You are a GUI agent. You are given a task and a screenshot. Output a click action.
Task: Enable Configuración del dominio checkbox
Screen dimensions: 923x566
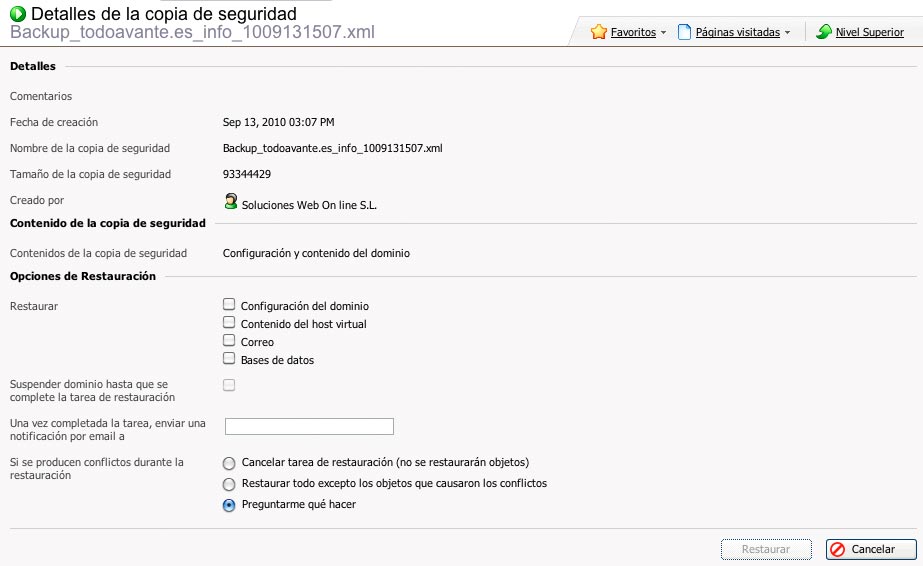229,304
